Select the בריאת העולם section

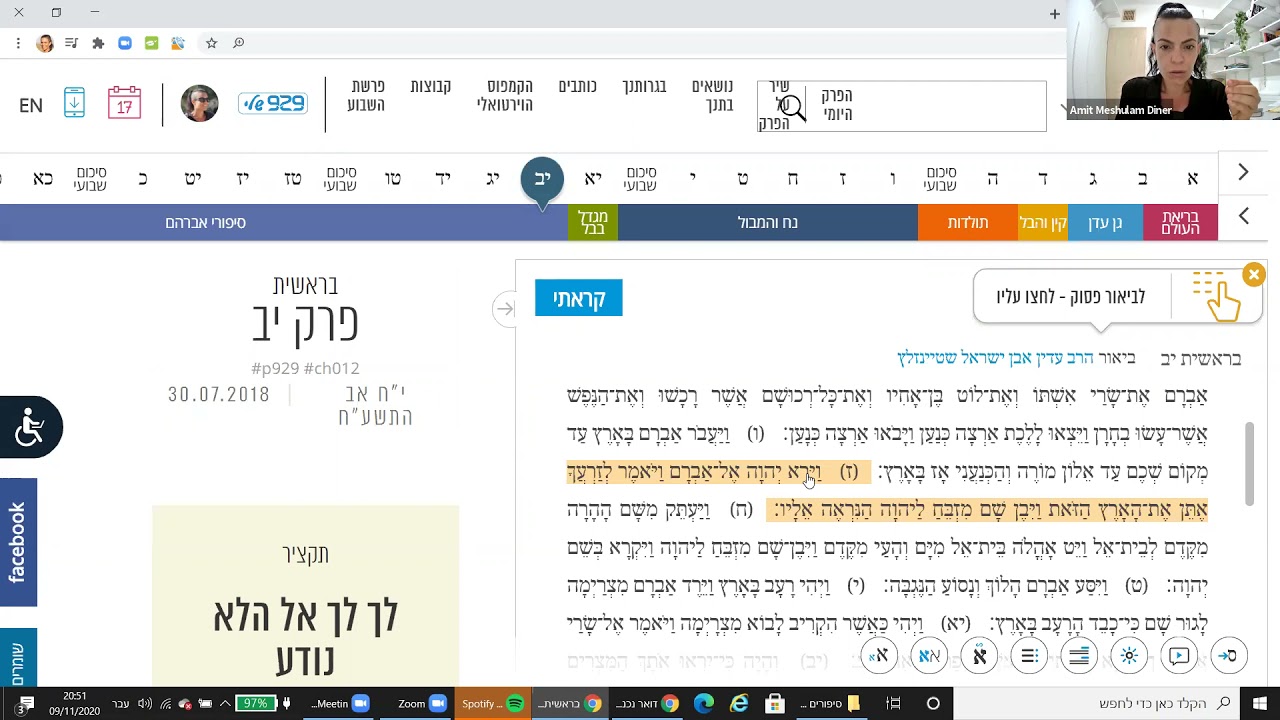click(1180, 222)
